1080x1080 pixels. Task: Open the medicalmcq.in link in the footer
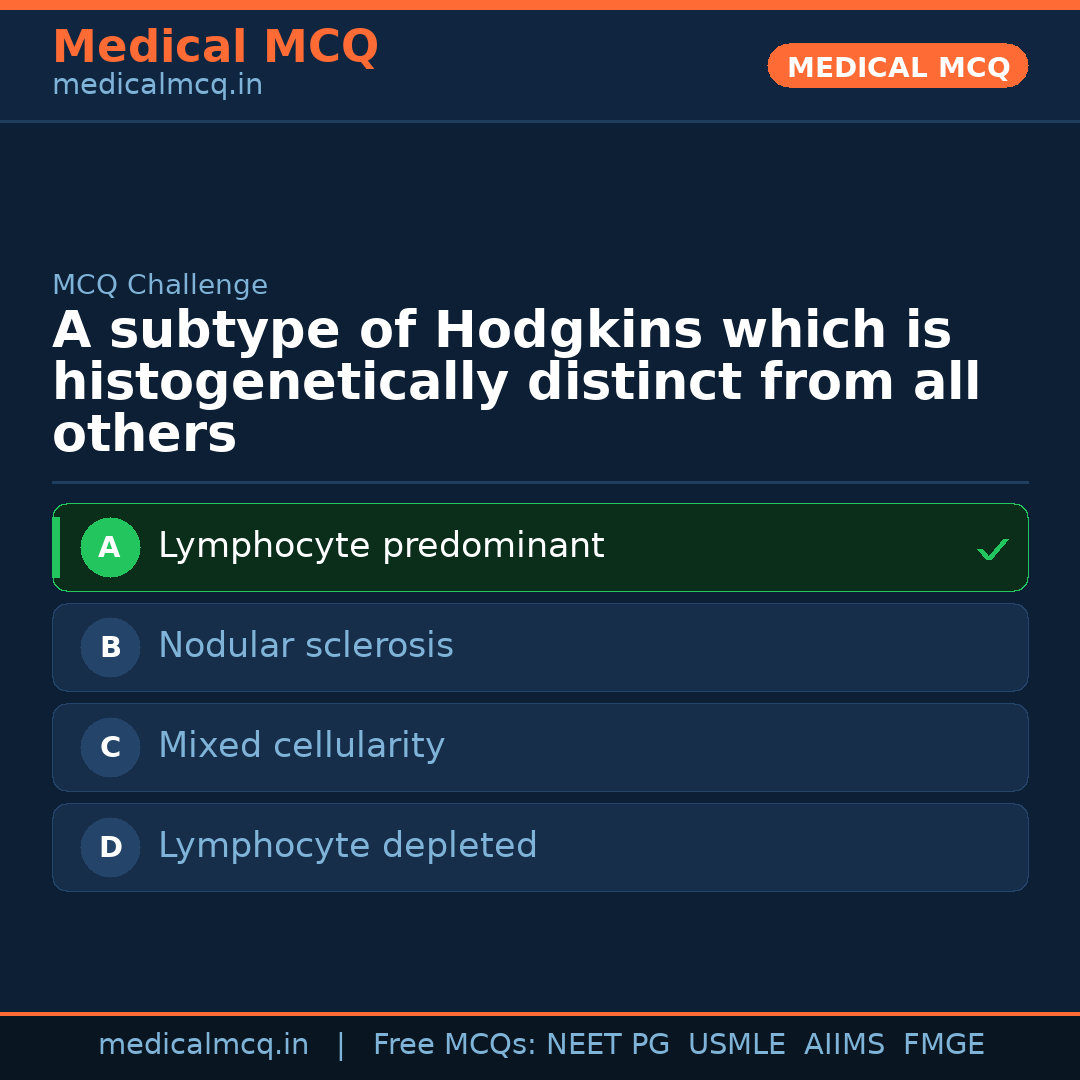[x=203, y=1045]
